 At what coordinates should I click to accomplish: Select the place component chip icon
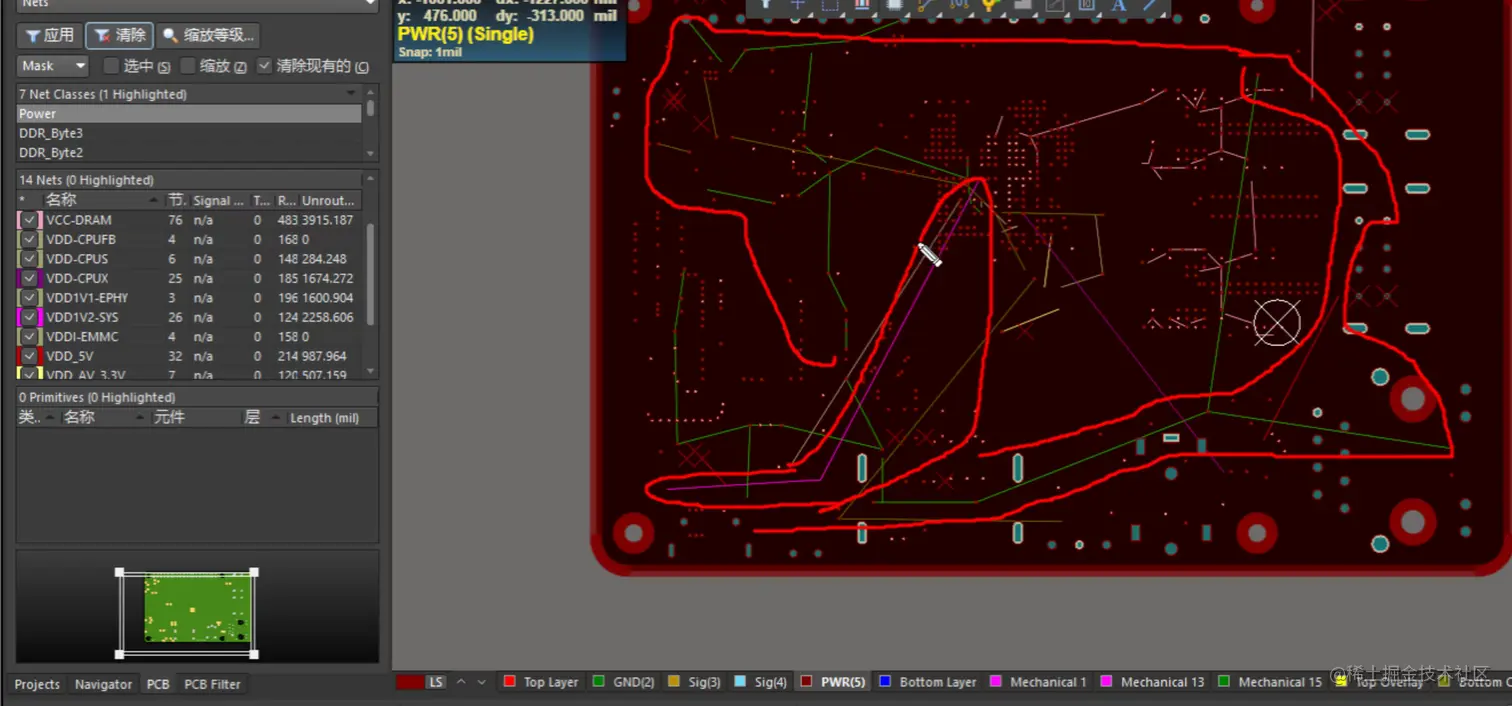click(894, 5)
